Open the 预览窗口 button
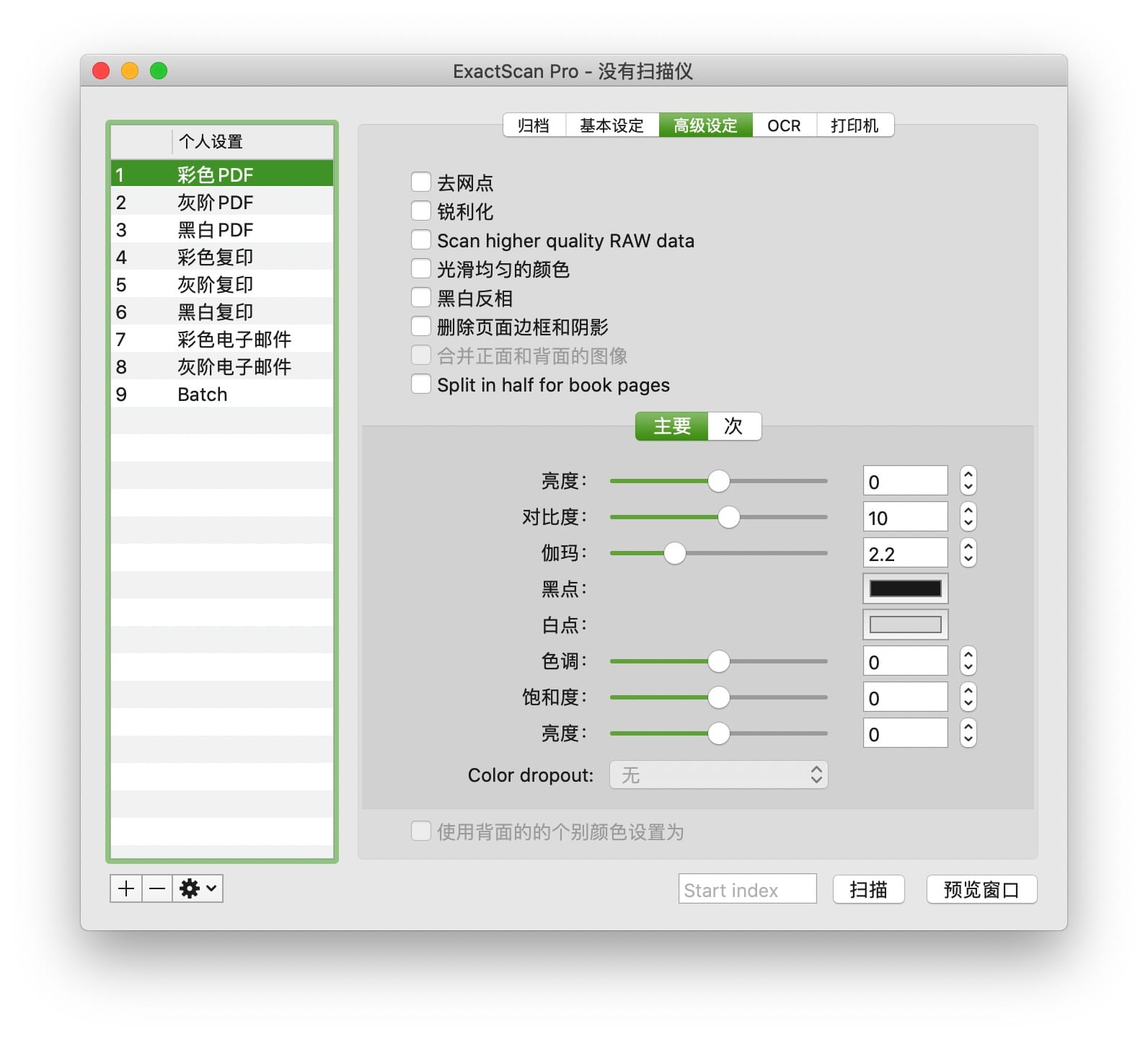The width and height of the screenshot is (1148, 1037). [x=981, y=889]
